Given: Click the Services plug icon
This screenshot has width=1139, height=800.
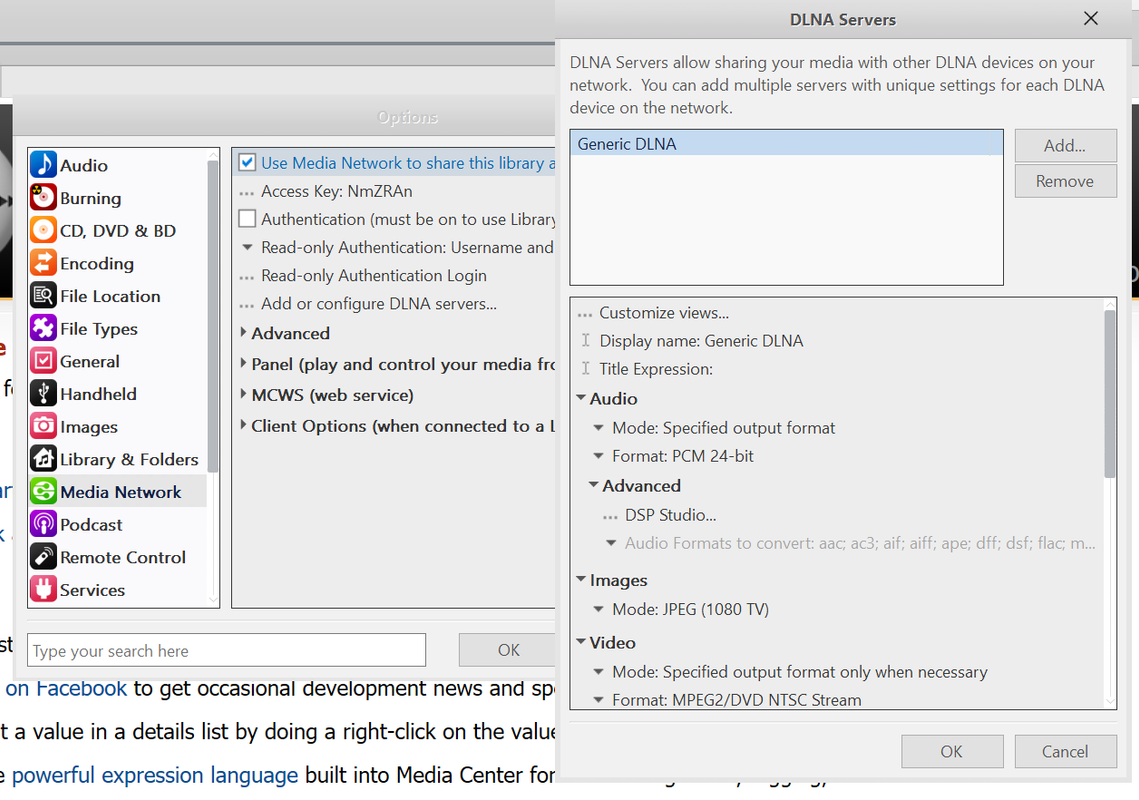Looking at the screenshot, I should coord(43,589).
